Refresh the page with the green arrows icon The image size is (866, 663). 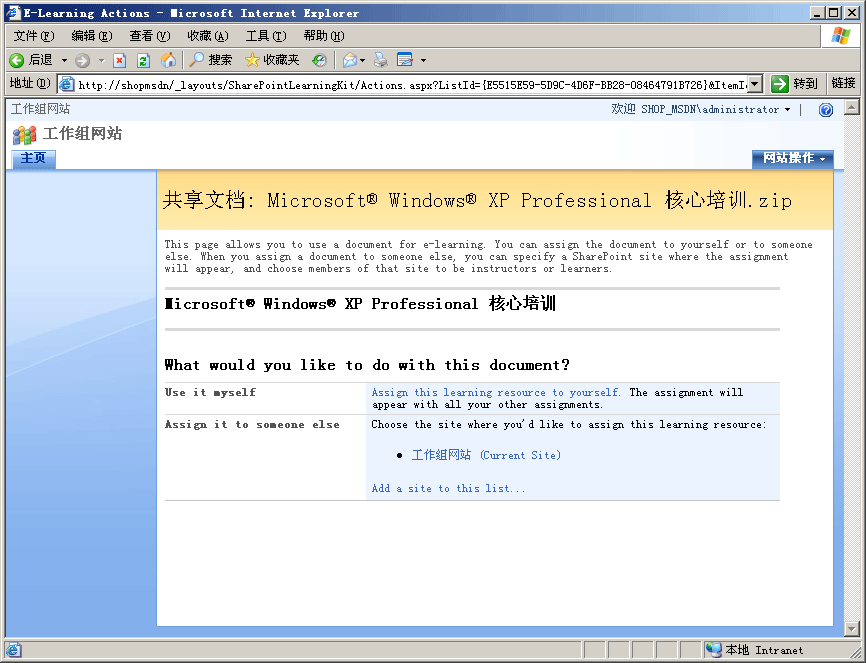coord(144,60)
